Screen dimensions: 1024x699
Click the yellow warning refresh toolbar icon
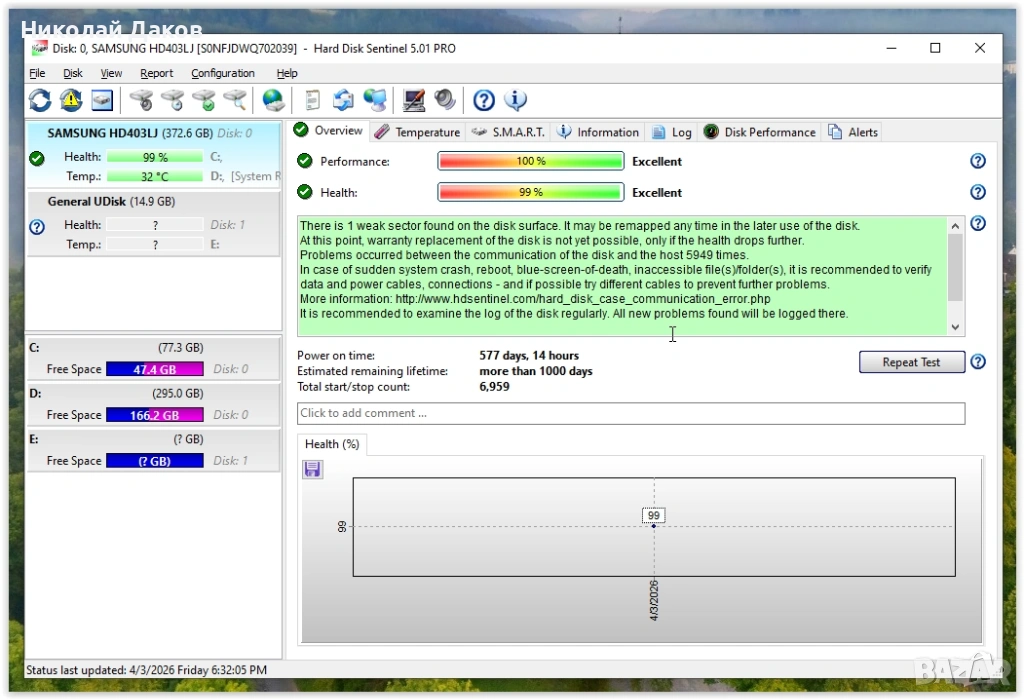click(x=71, y=100)
